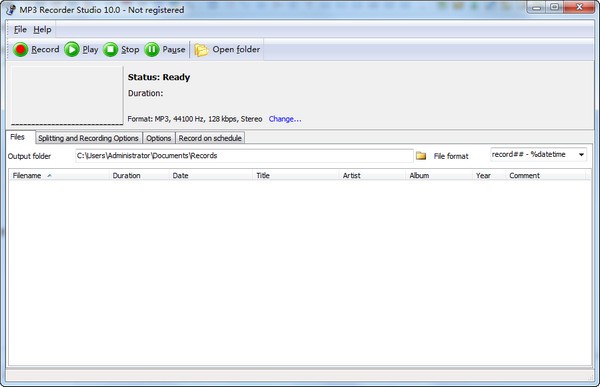Sort the list by Duration column
Screen dimensions: 600x387
tap(139, 175)
